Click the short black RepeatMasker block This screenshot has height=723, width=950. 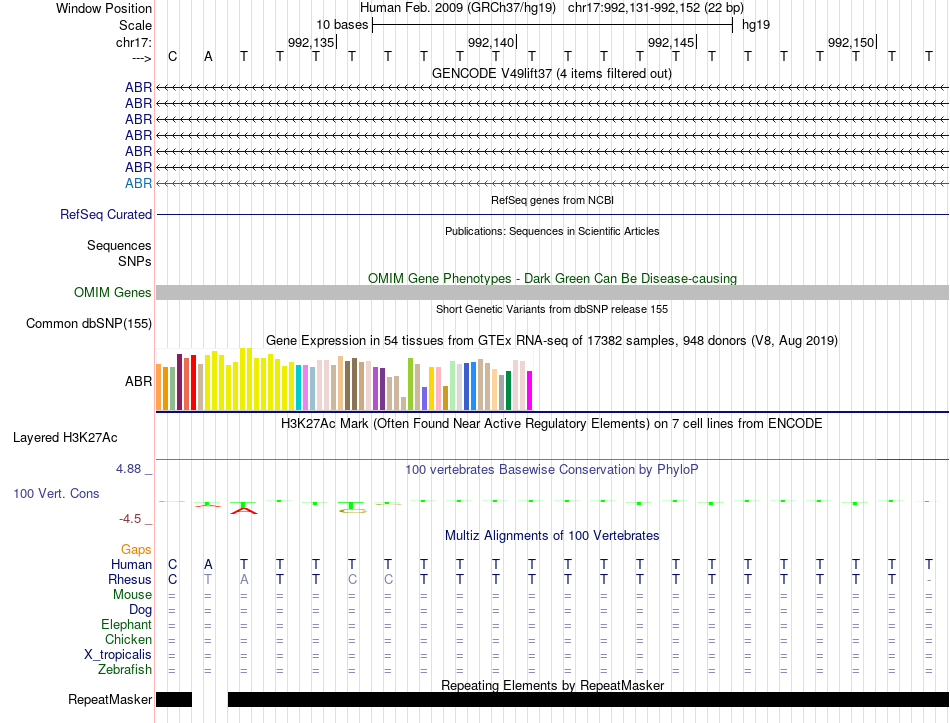point(174,699)
